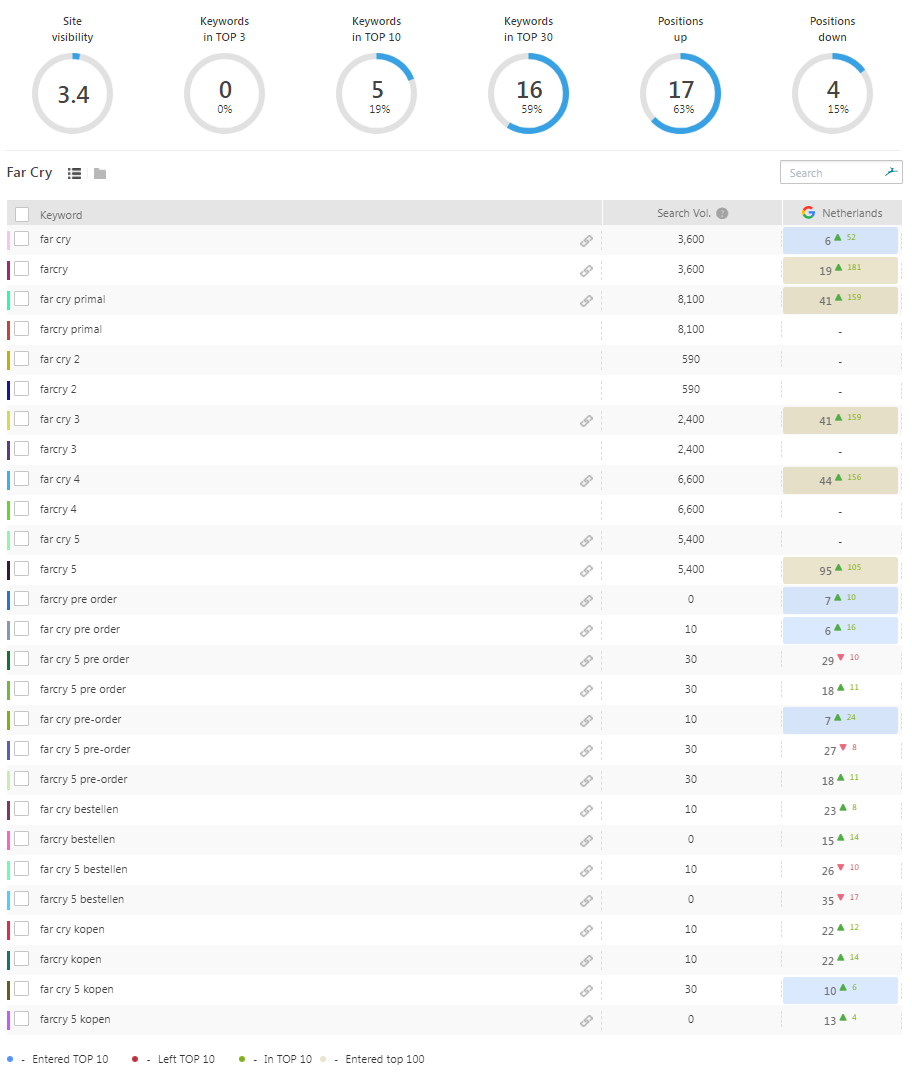Click the 'Far Cry' group title

[x=30, y=172]
